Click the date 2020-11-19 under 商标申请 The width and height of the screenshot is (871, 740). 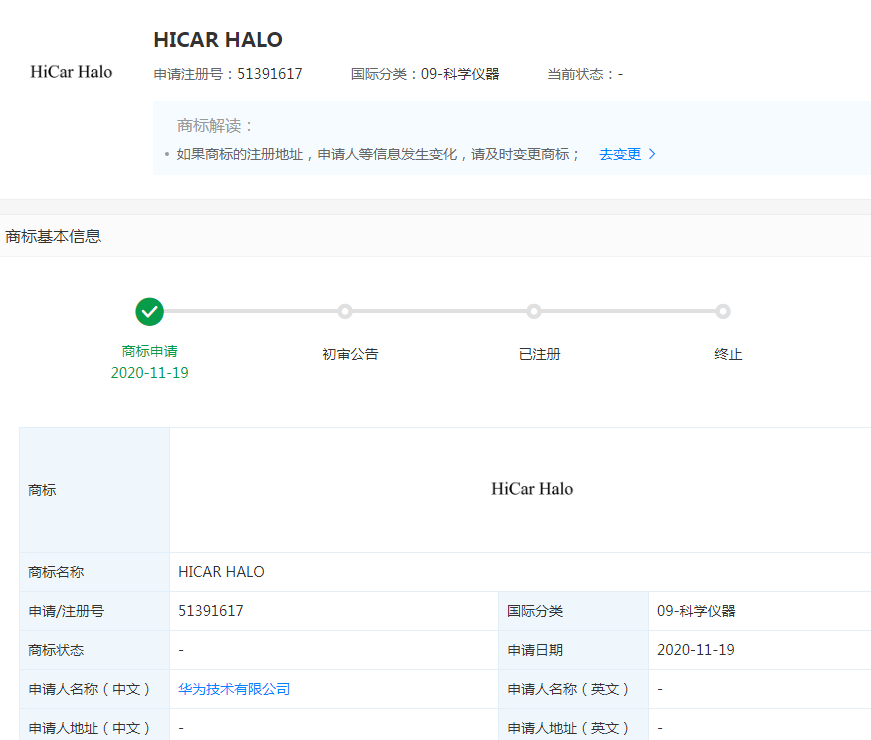pyautogui.click(x=149, y=373)
